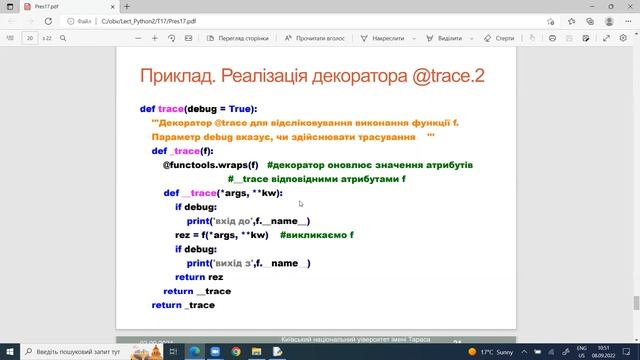Switch ENG US input language

582,352
